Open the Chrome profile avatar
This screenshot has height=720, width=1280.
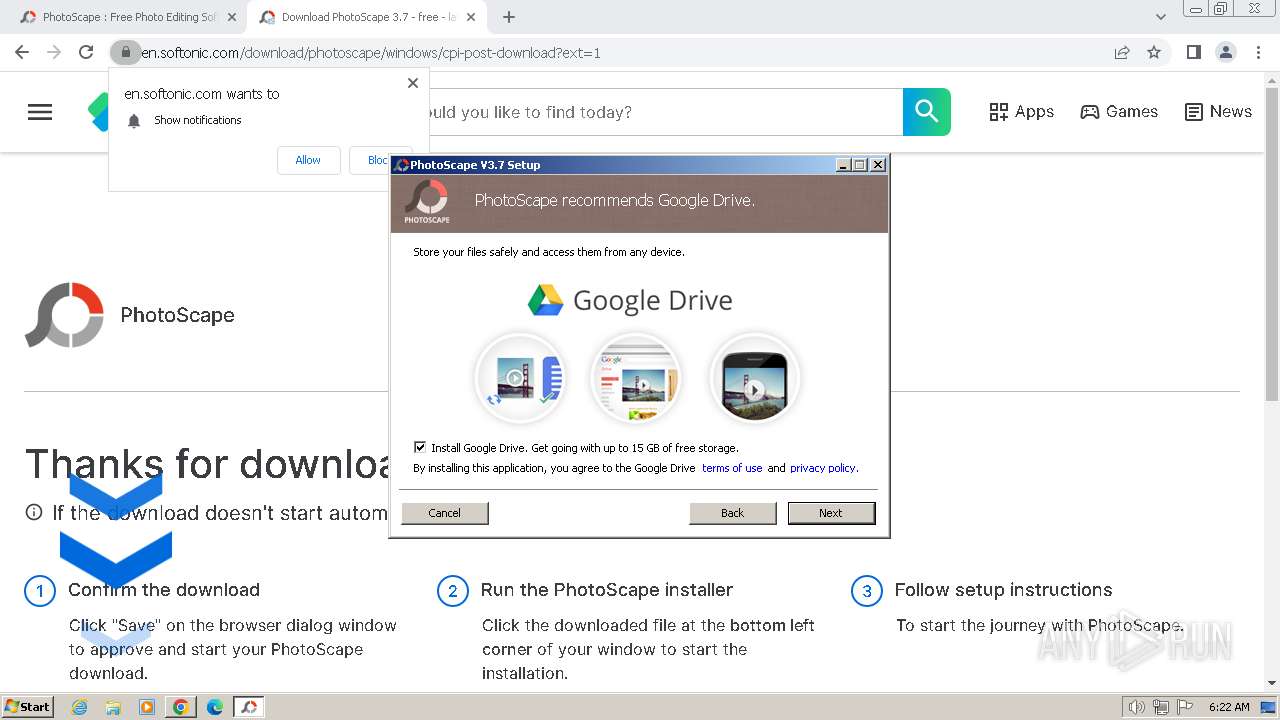(1225, 52)
